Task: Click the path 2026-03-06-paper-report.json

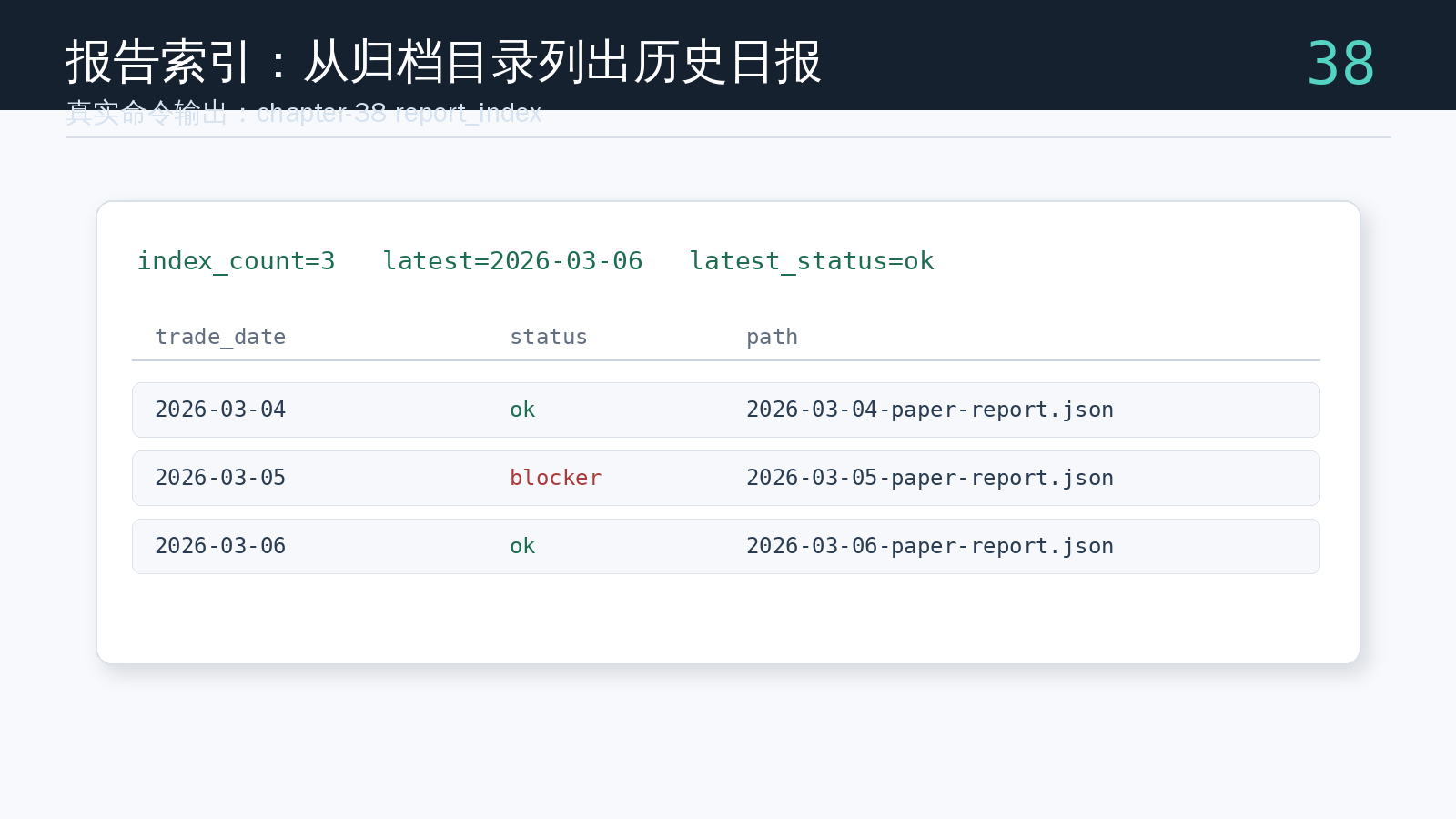Action: (930, 546)
